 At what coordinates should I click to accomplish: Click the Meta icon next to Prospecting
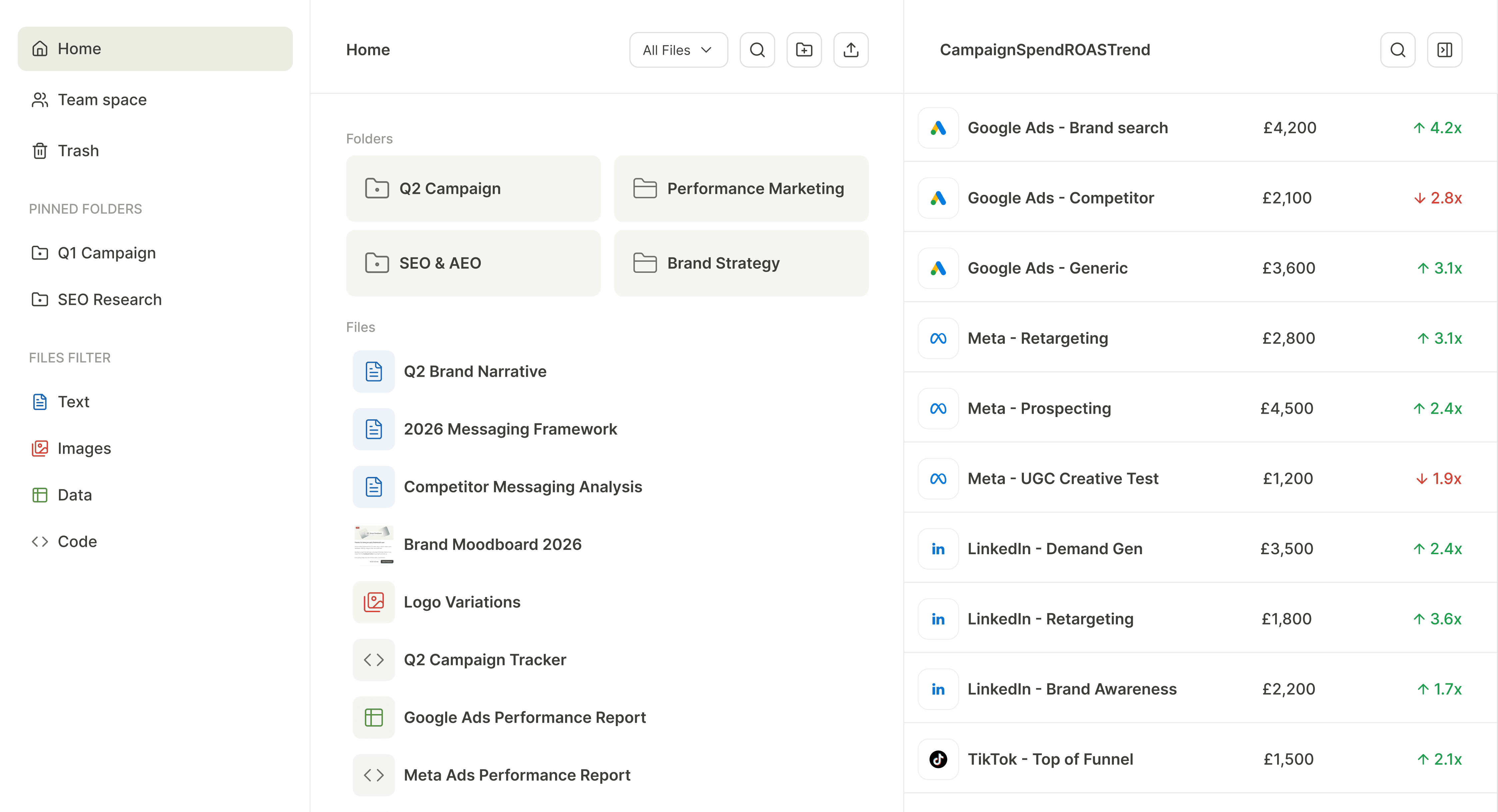pyautogui.click(x=938, y=408)
